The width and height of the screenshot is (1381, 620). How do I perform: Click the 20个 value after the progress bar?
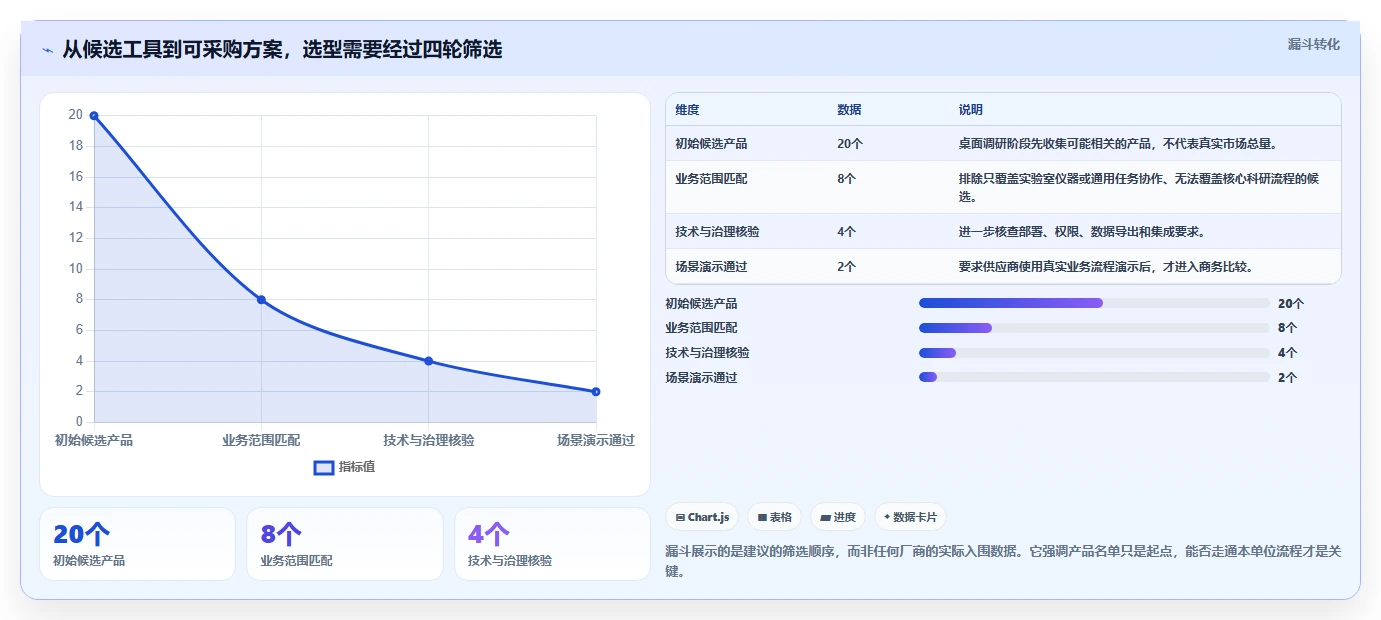(1291, 304)
